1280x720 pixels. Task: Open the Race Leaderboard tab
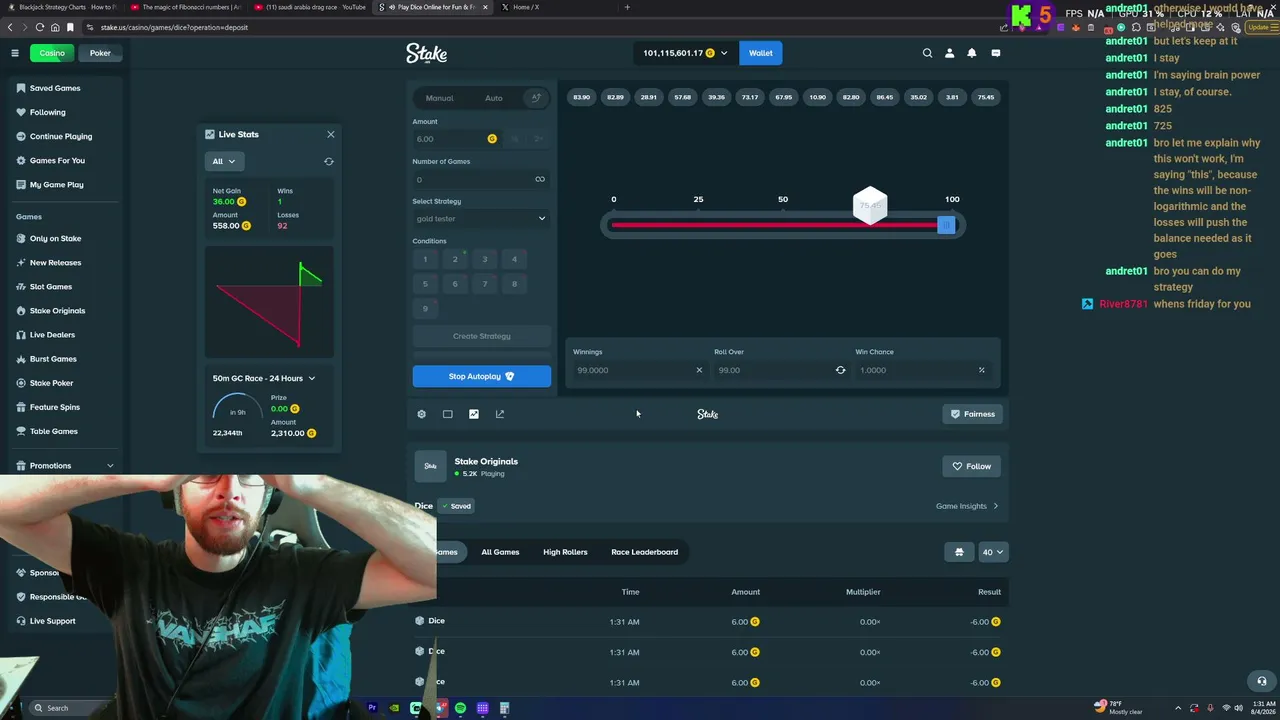644,552
